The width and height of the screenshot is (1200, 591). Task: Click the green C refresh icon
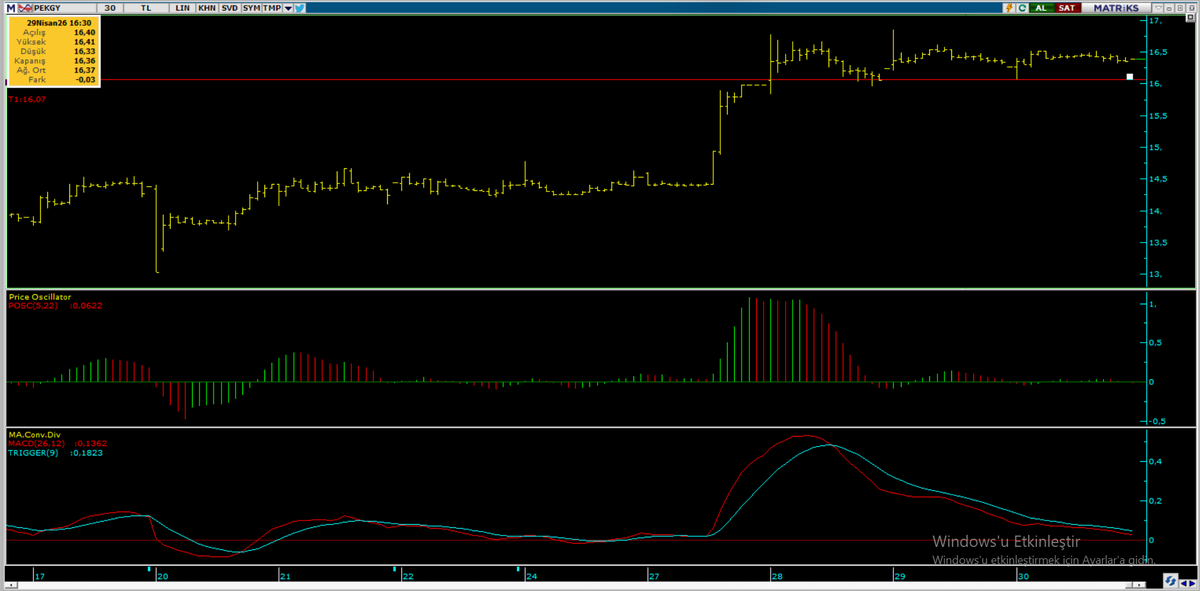1022,8
